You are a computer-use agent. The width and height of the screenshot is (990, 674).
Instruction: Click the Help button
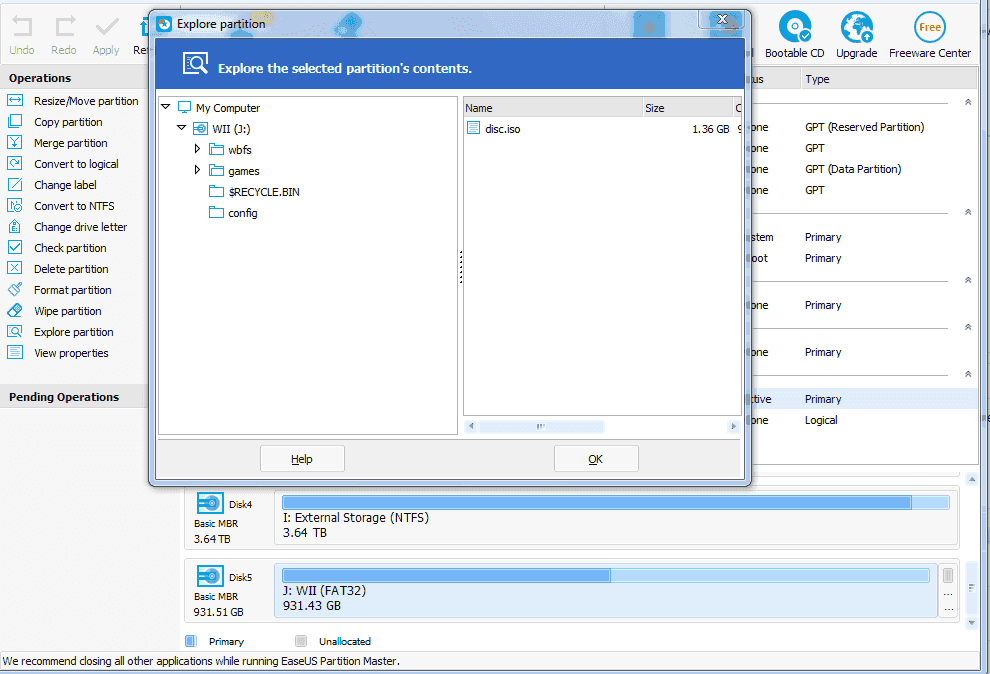302,459
